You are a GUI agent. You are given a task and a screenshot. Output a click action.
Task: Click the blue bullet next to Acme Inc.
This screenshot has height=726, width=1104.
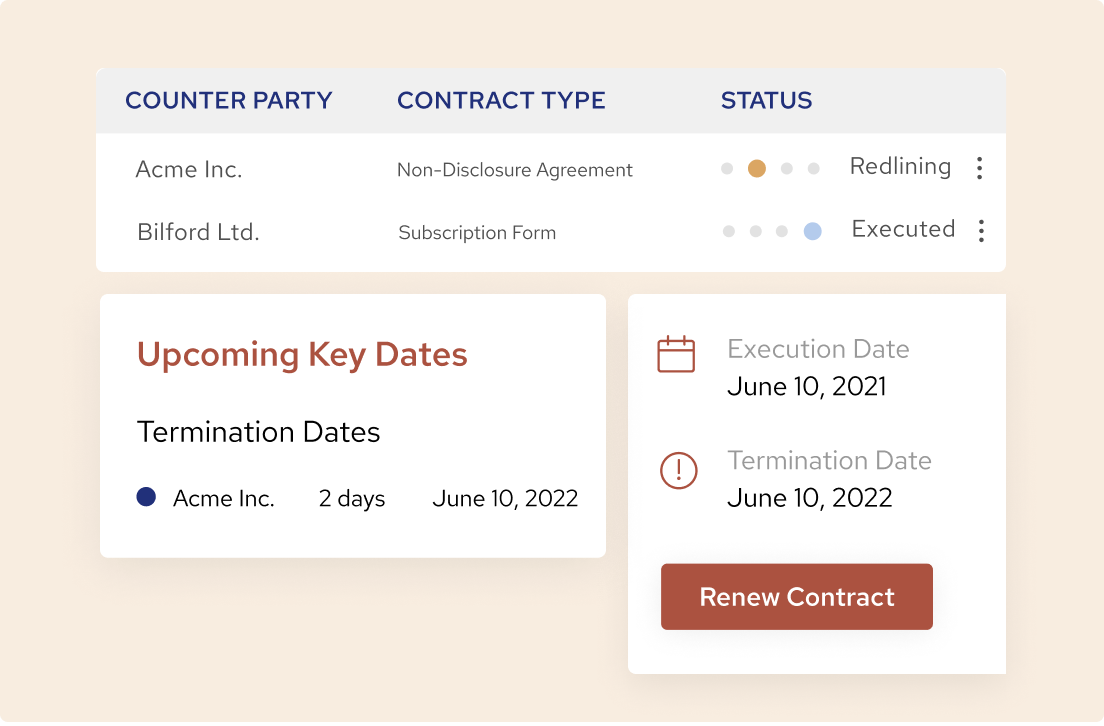point(146,497)
